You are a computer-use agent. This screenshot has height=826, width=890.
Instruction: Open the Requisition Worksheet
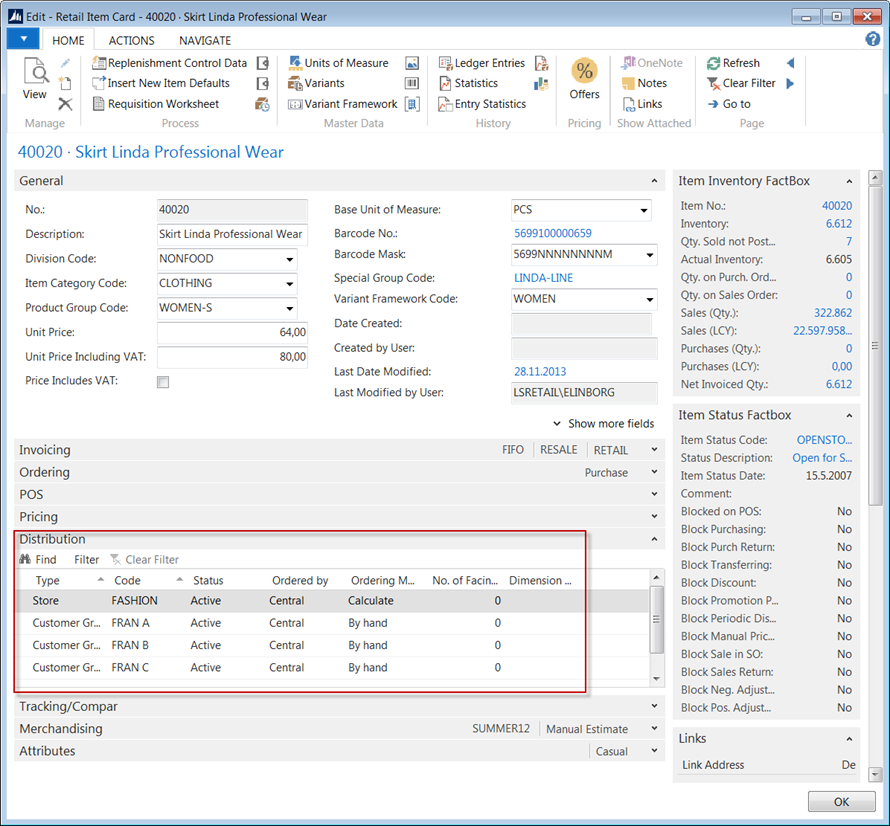tap(162, 104)
